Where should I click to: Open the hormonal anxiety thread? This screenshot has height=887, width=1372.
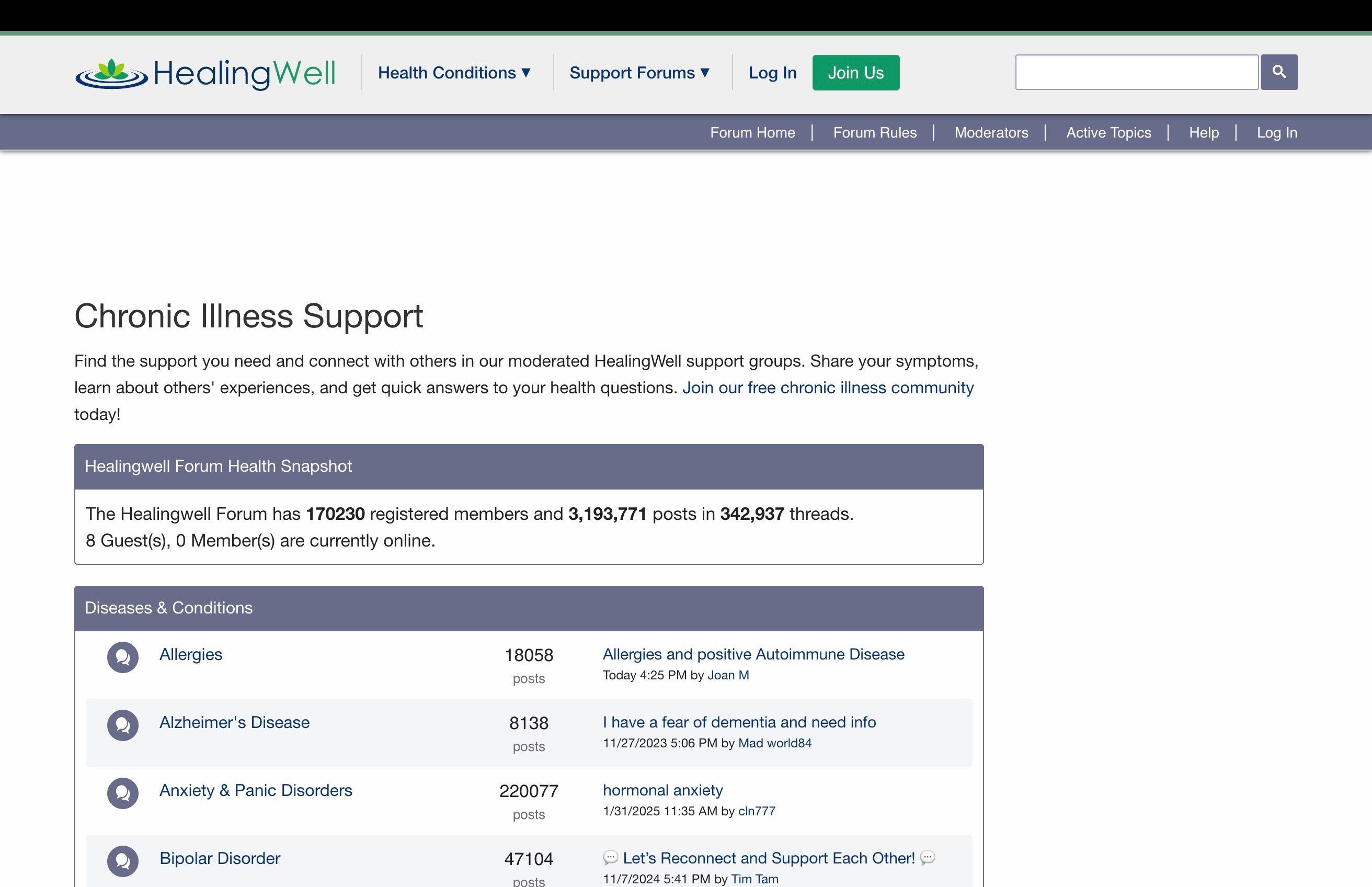(662, 790)
